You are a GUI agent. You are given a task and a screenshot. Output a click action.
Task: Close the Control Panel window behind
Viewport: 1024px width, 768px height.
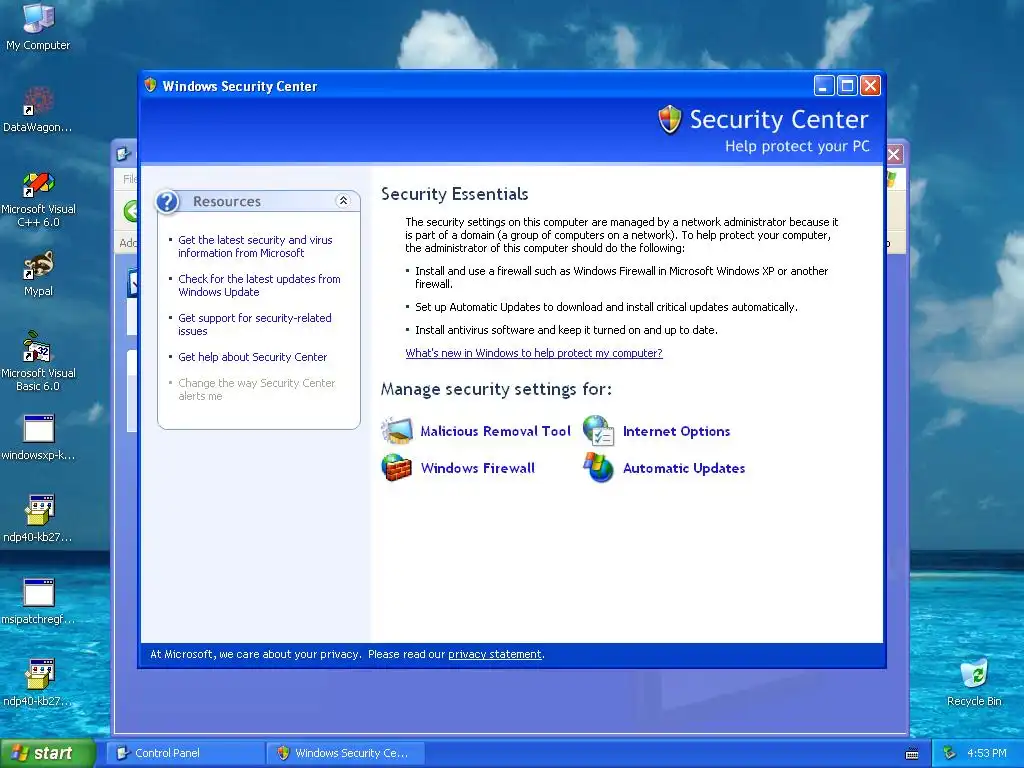tap(894, 155)
